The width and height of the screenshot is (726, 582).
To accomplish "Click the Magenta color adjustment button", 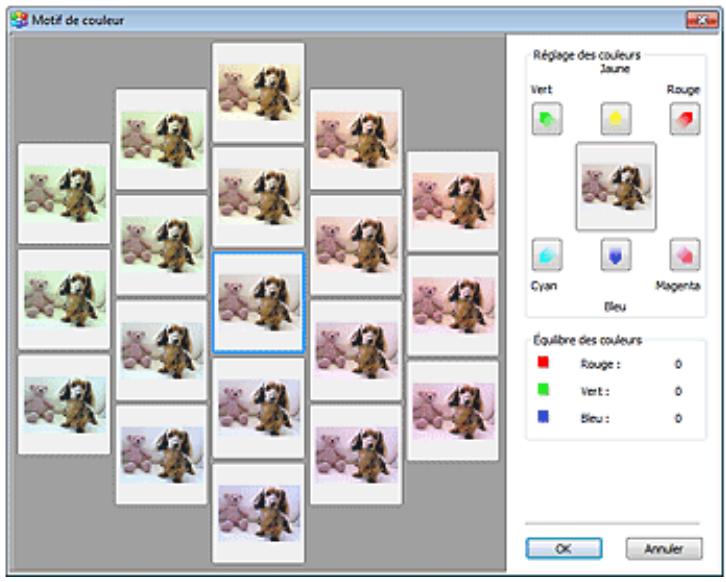I will pyautogui.click(x=684, y=256).
